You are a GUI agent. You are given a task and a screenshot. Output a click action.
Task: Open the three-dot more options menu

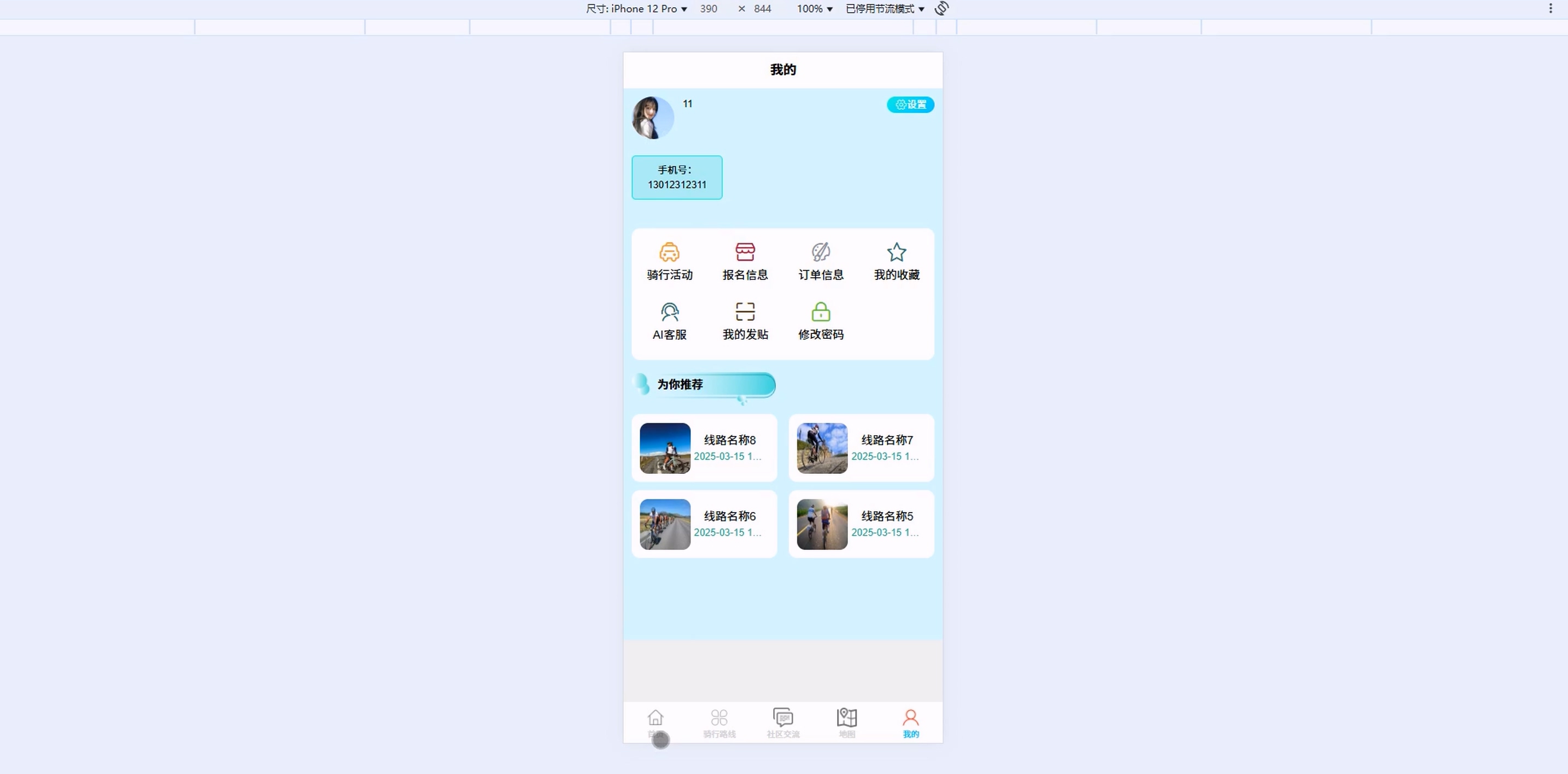coord(1551,9)
